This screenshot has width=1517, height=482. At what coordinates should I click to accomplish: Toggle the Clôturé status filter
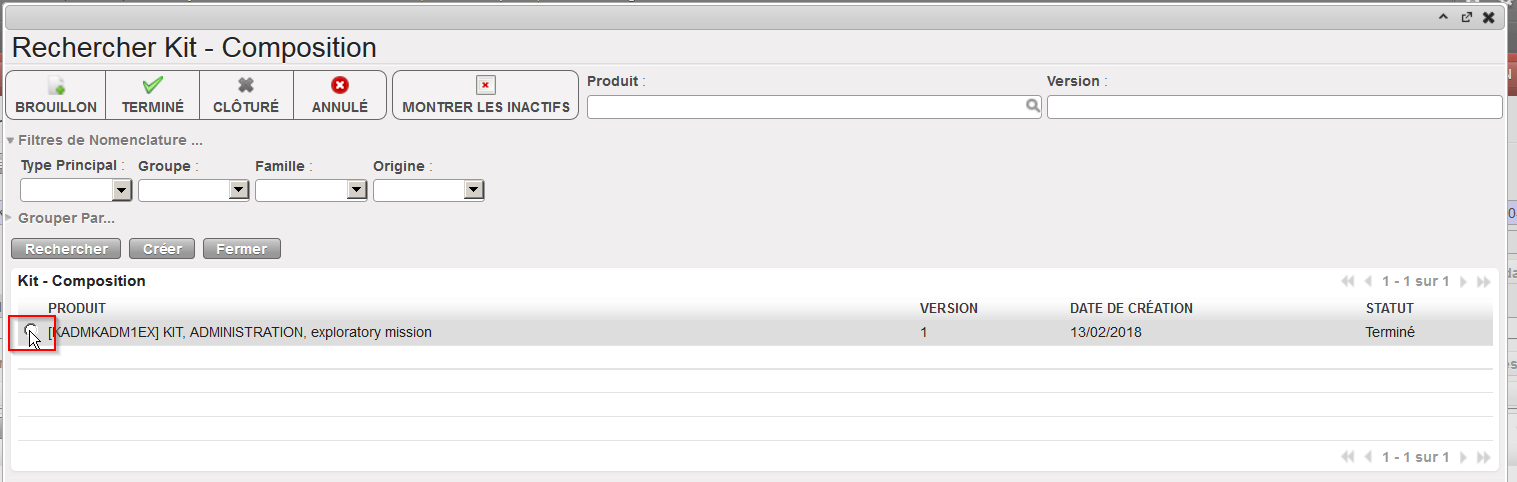[x=246, y=95]
